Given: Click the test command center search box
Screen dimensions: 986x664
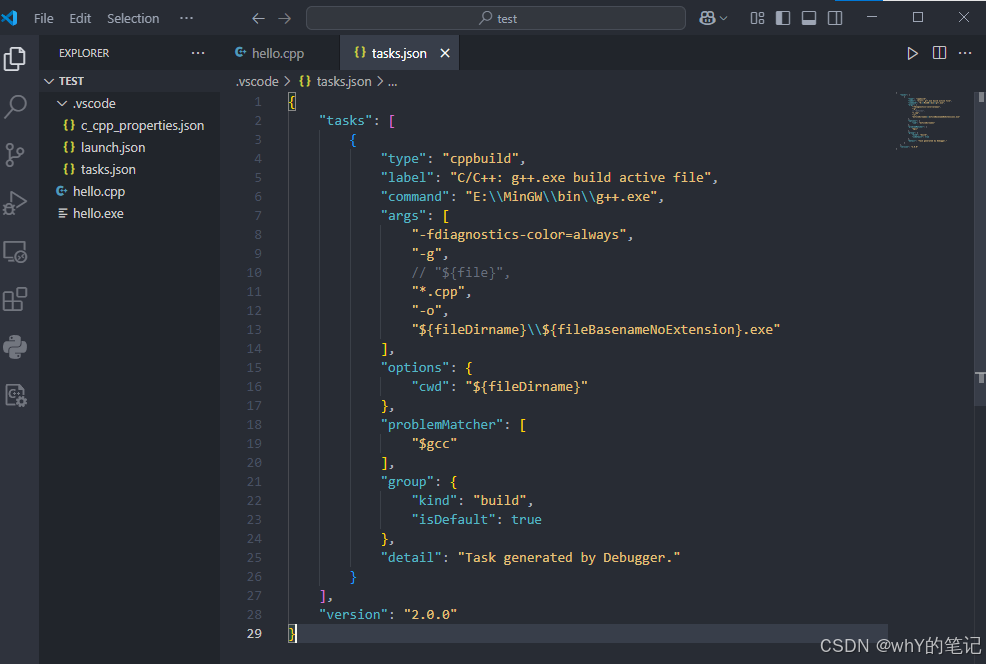Looking at the screenshot, I should pyautogui.click(x=496, y=18).
